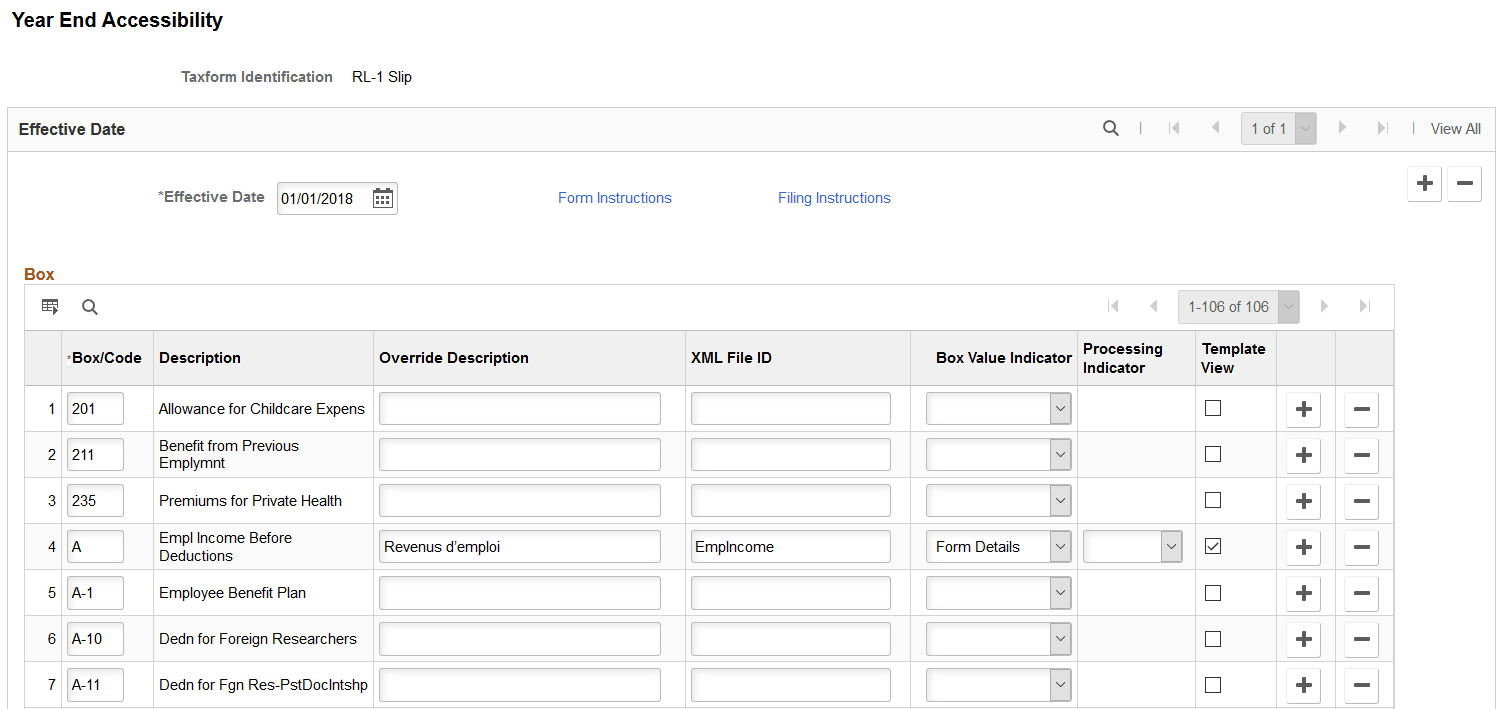Click Override Description field for box 211

pos(519,455)
